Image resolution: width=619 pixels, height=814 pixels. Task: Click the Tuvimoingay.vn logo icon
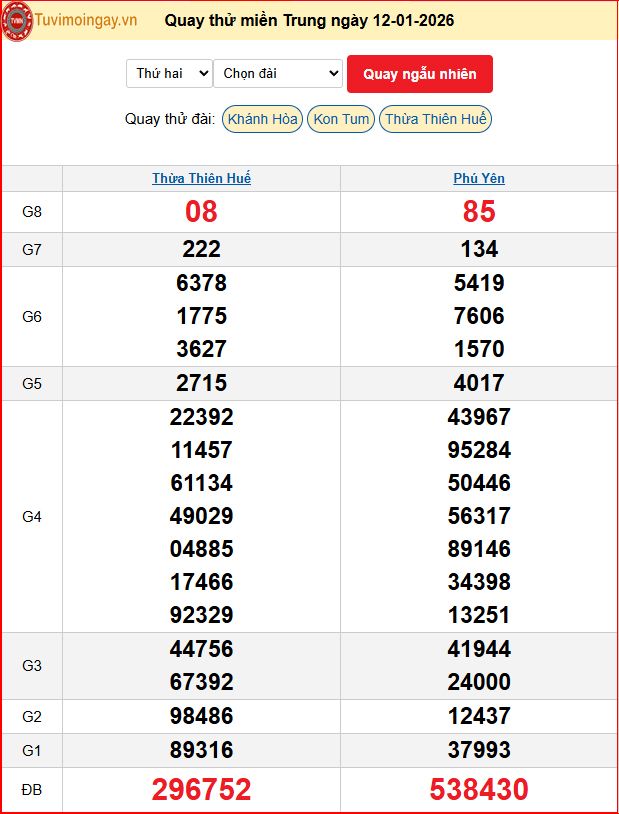pos(17,21)
